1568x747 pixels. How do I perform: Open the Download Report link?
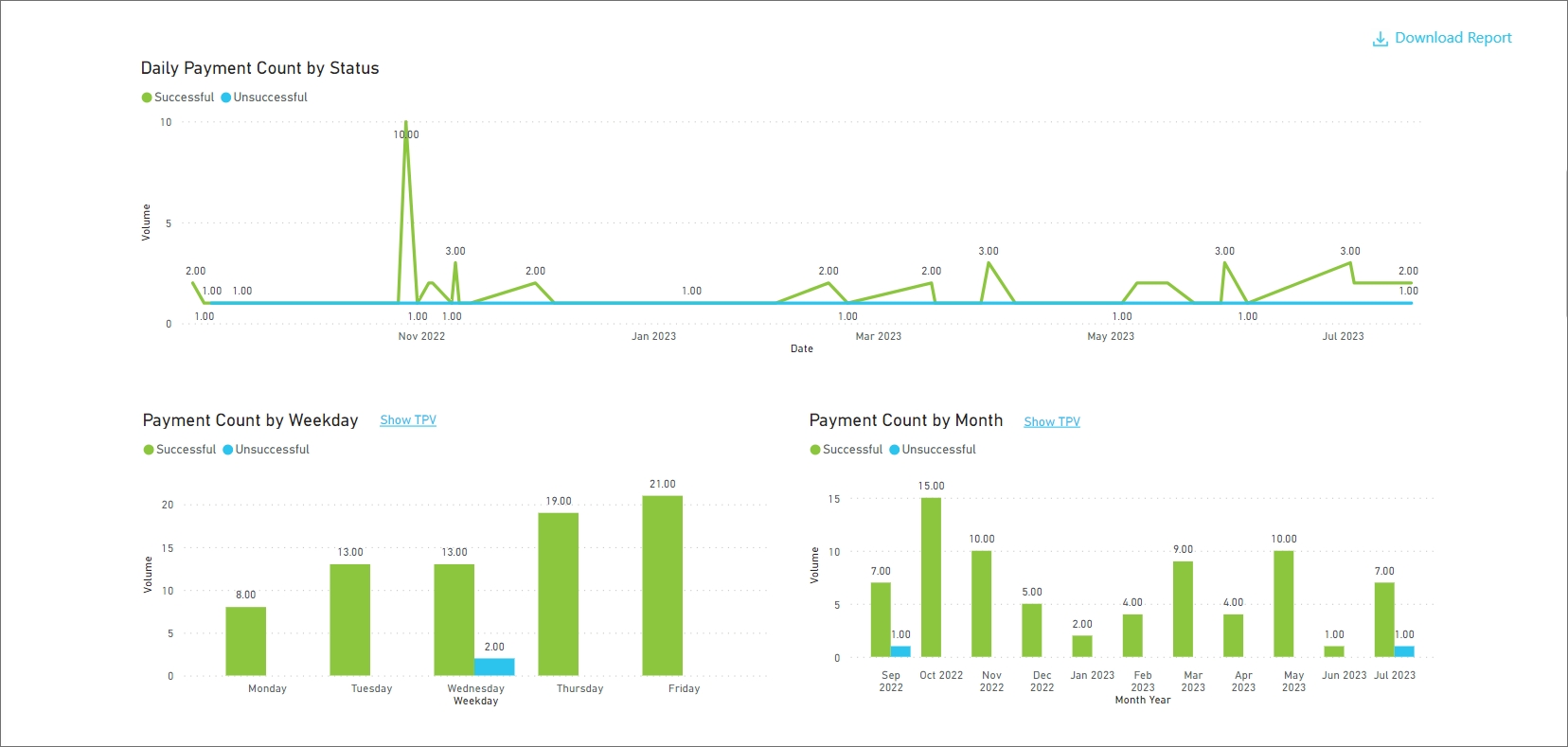1452,38
